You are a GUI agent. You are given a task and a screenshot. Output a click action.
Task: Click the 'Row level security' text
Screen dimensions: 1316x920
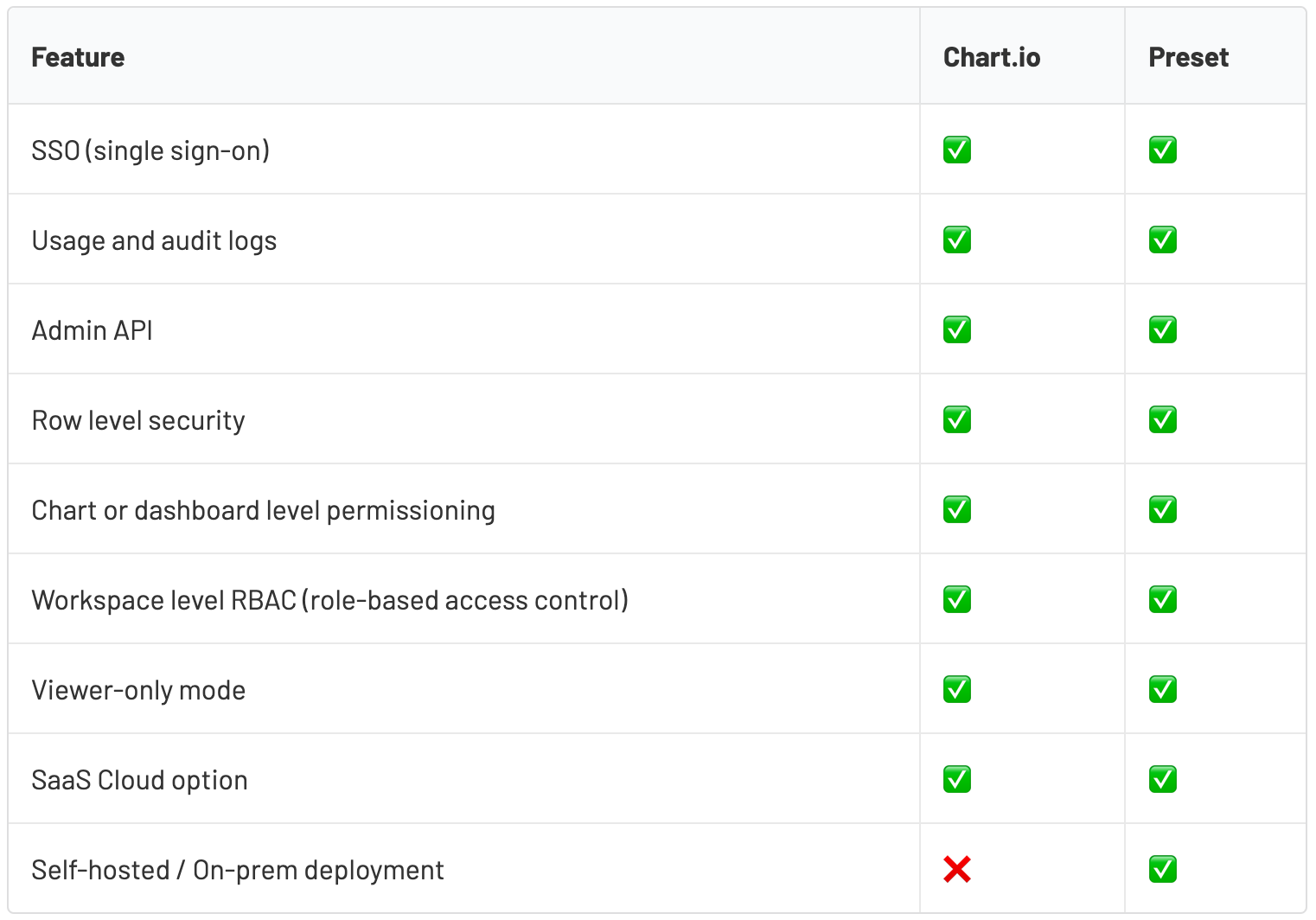coord(138,420)
